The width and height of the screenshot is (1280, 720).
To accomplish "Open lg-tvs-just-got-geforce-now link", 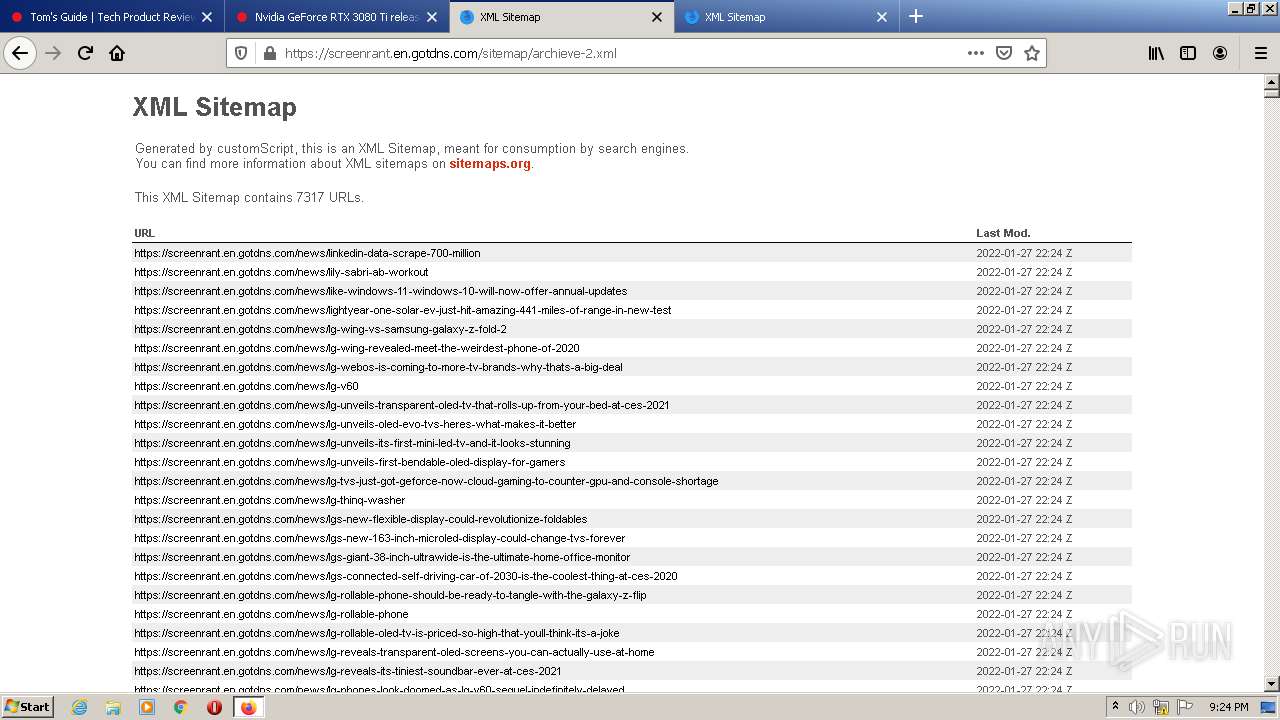I will tap(426, 481).
